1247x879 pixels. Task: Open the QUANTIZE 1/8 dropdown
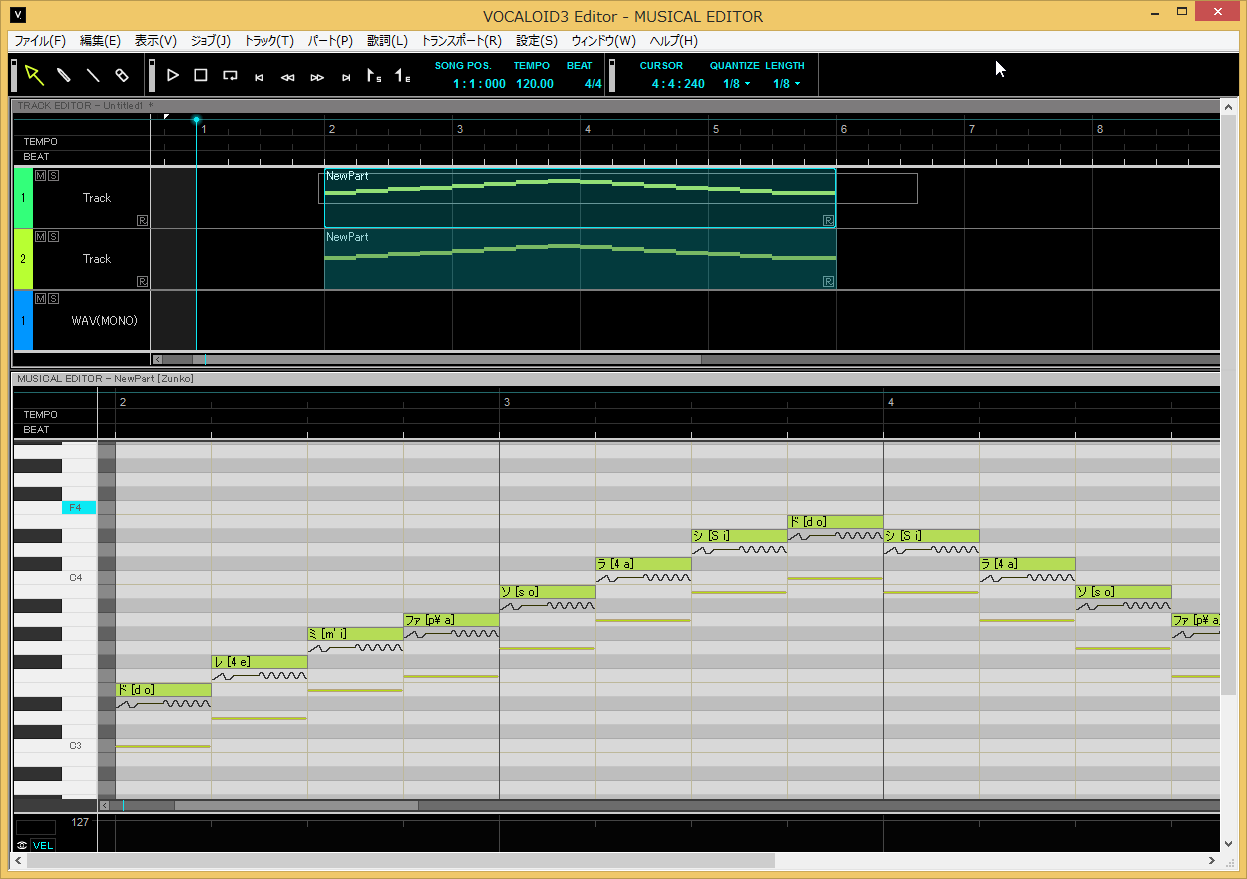(736, 84)
